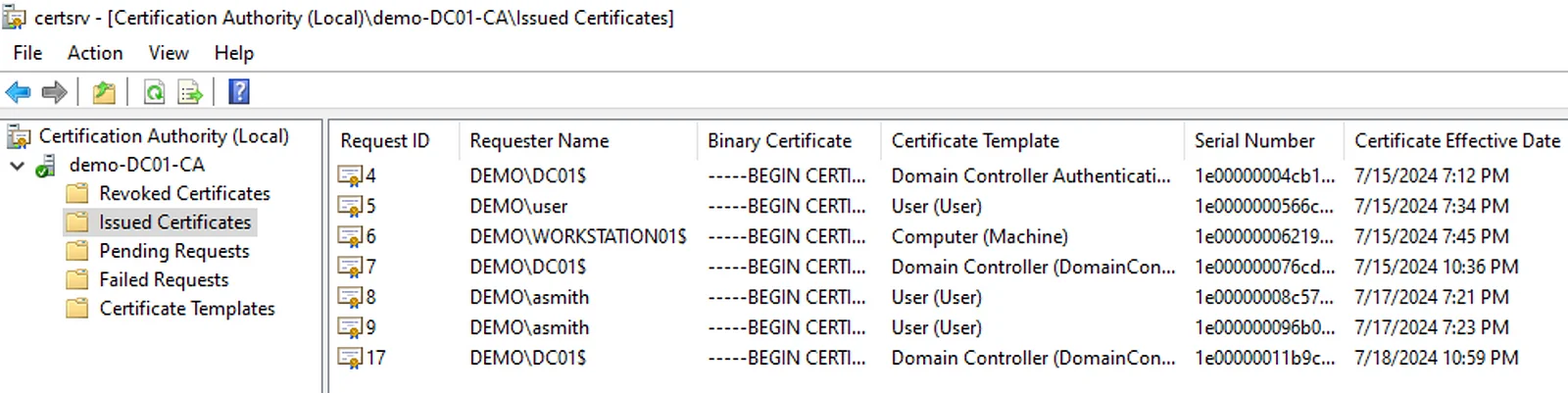Viewport: 1568px width, 393px height.
Task: Click Domain Controller Authentication template cell
Action: (x=1031, y=176)
